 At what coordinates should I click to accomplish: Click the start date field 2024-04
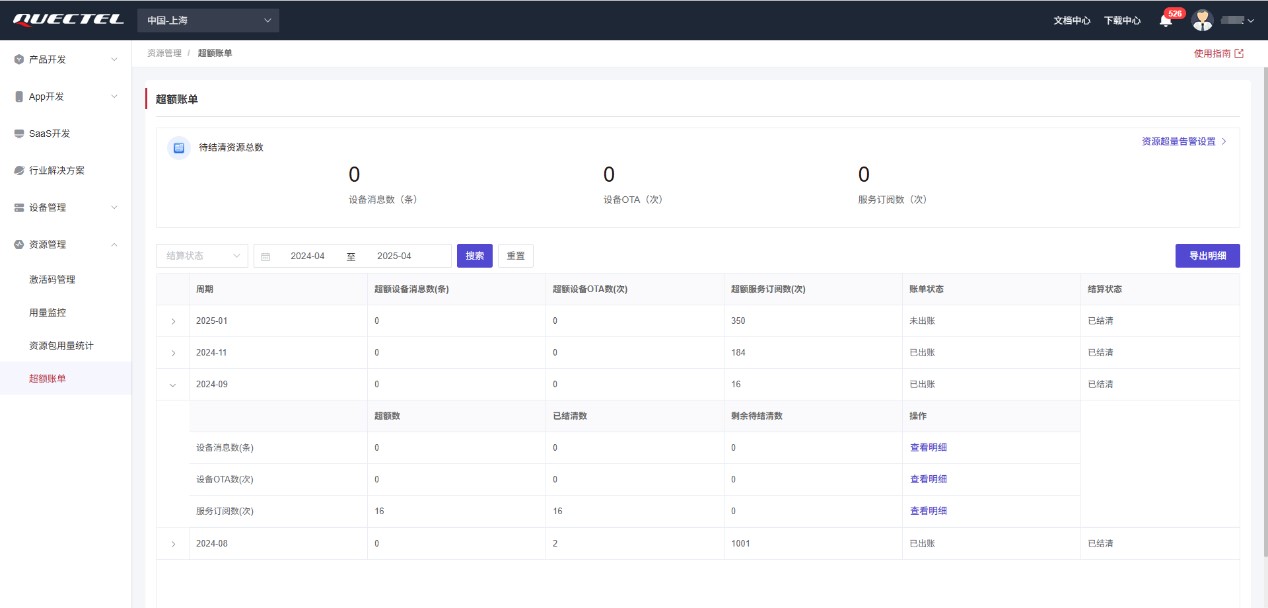(x=308, y=256)
